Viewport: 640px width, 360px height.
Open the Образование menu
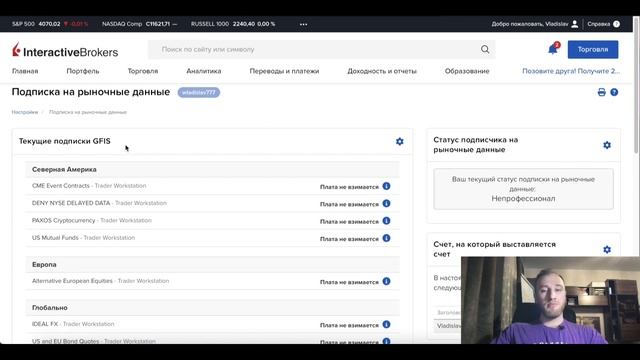(467, 71)
